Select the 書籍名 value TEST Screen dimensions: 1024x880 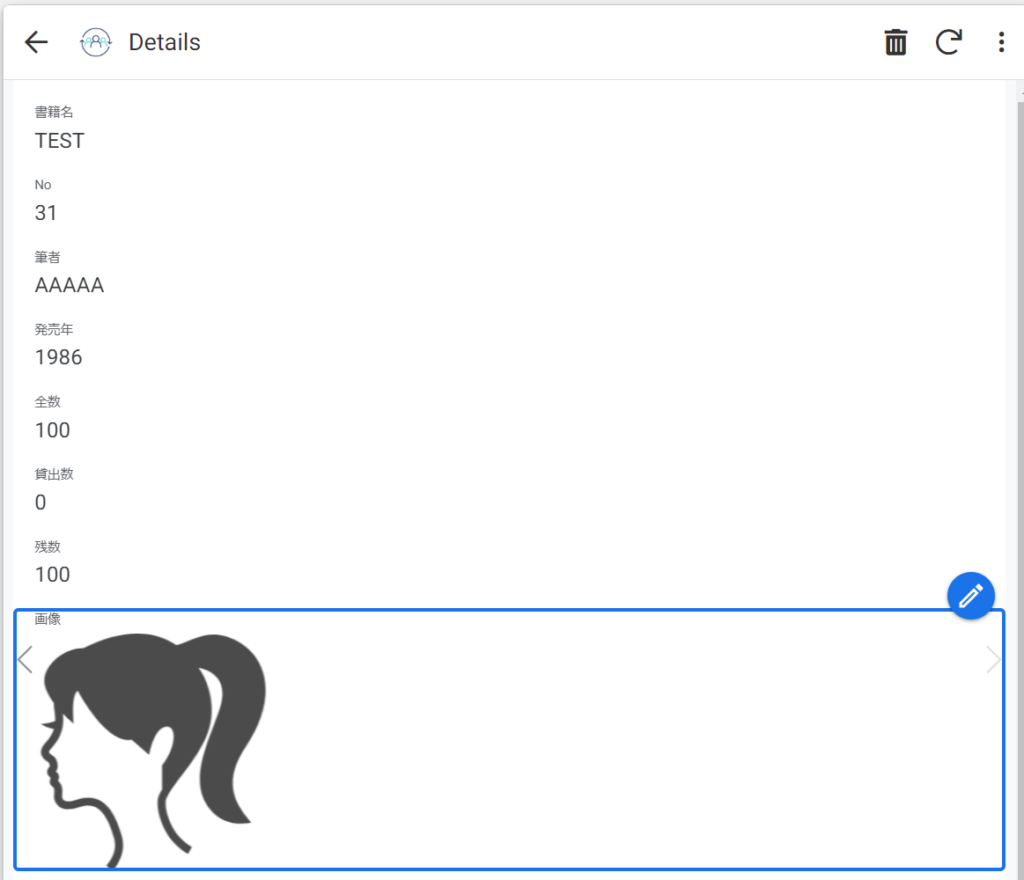pos(59,141)
